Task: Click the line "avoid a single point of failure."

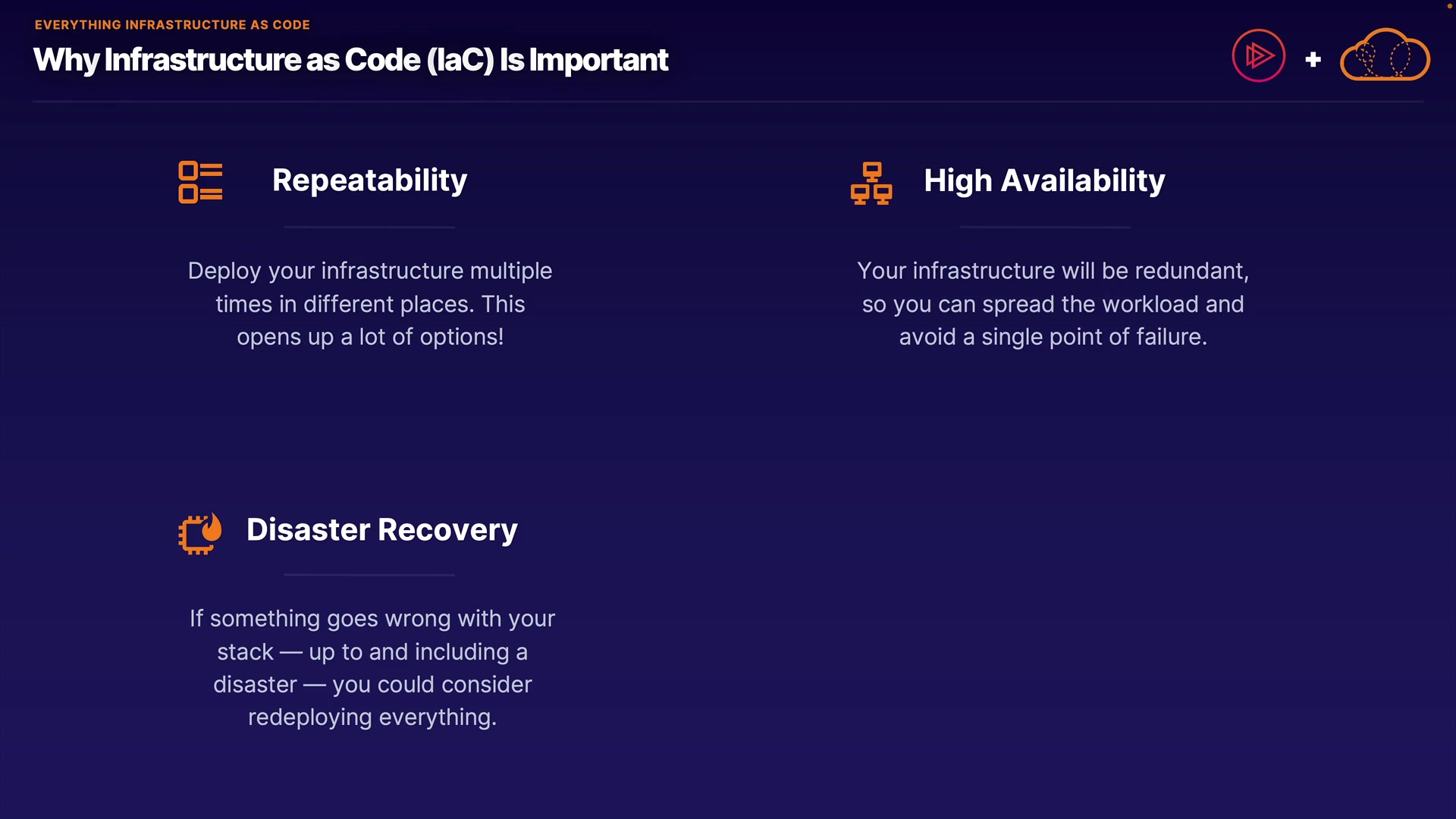Action: click(x=1053, y=337)
